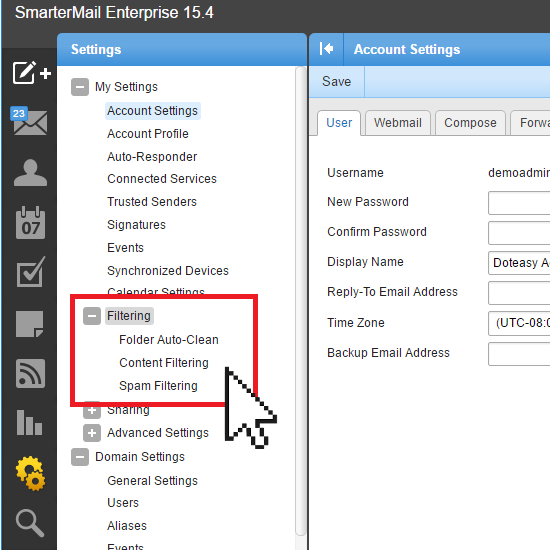This screenshot has width=550, height=550.
Task: Open the mail inbox icon with 23 badge
Action: click(29, 121)
